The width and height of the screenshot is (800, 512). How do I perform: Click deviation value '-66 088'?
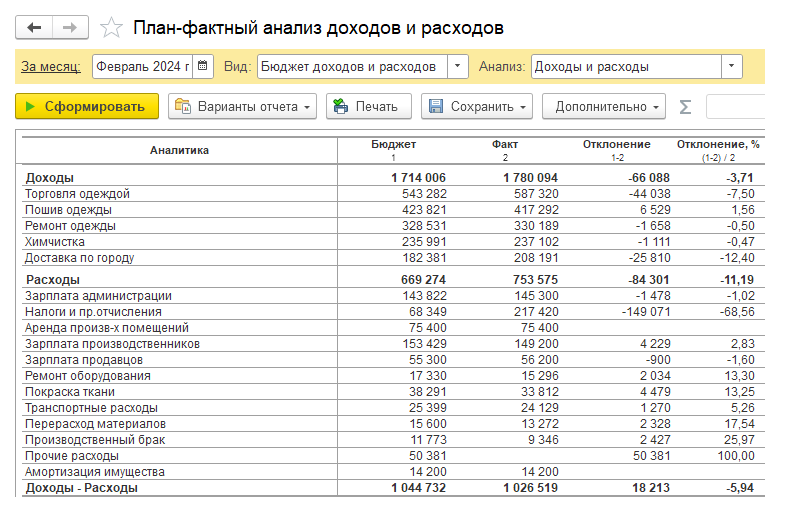click(648, 177)
